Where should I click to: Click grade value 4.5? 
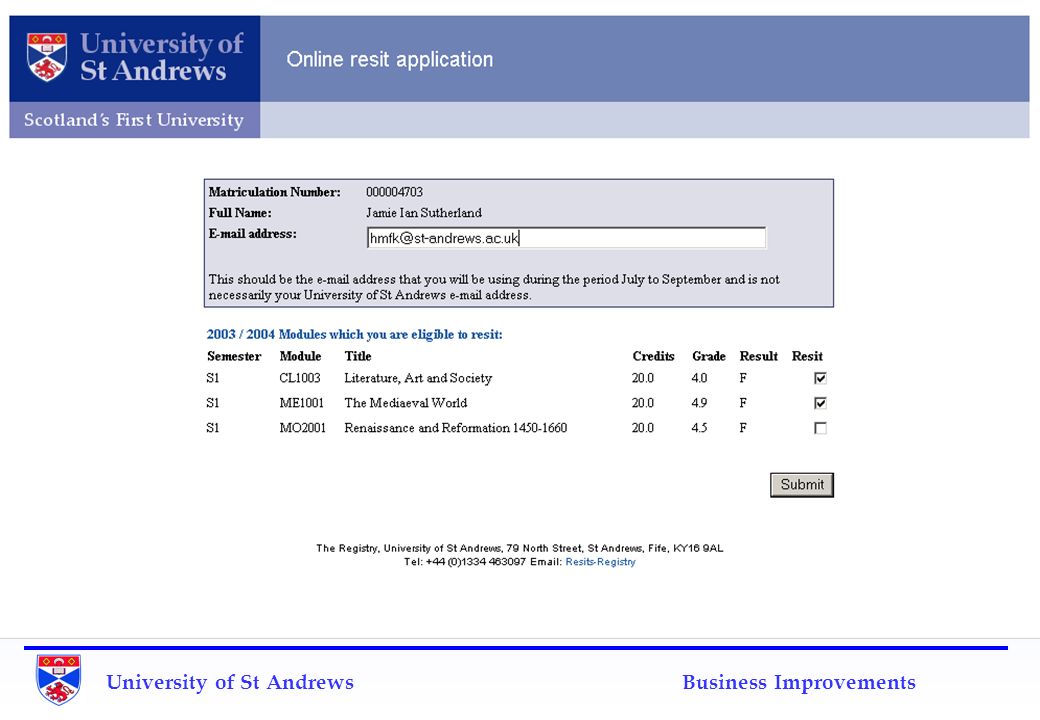[699, 428]
